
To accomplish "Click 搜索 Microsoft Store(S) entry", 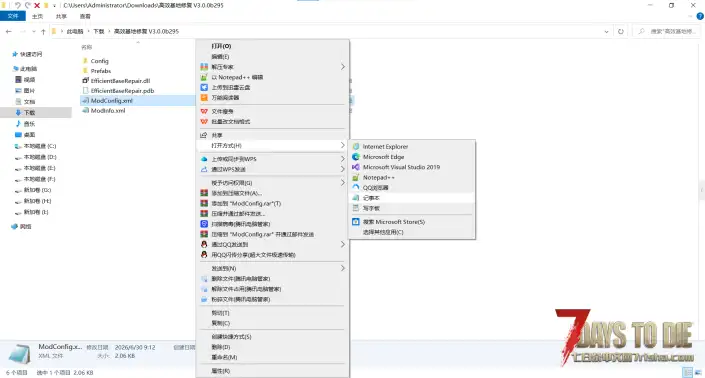I will point(411,222).
